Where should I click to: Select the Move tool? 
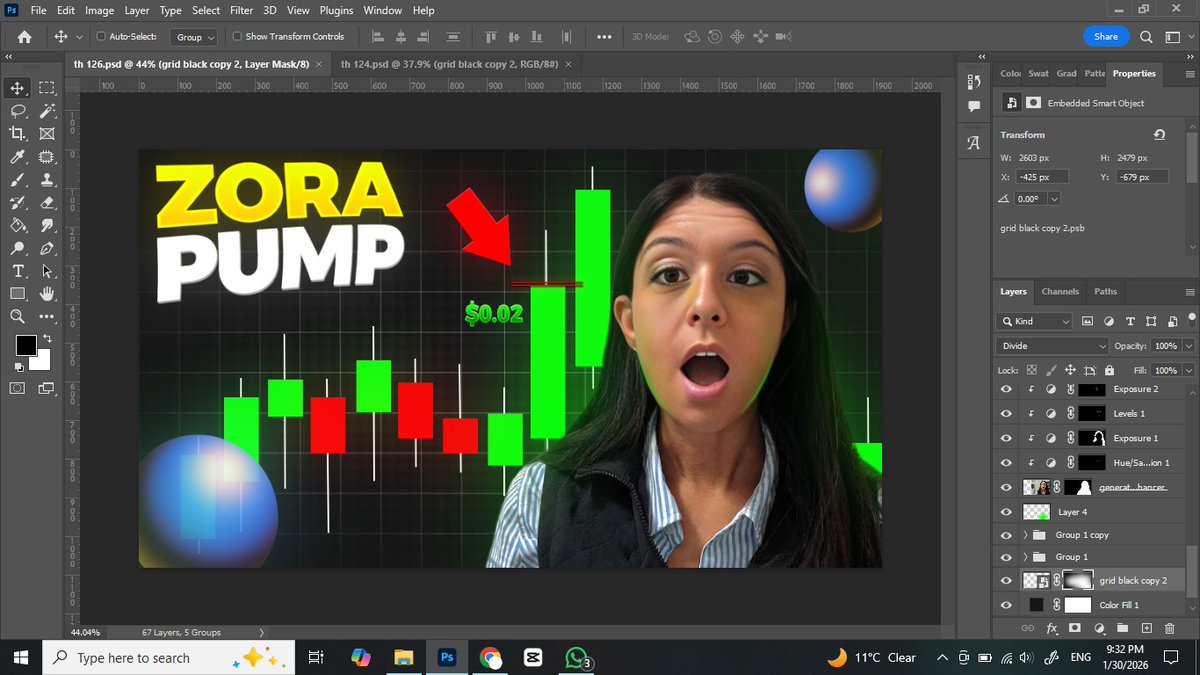coord(18,88)
